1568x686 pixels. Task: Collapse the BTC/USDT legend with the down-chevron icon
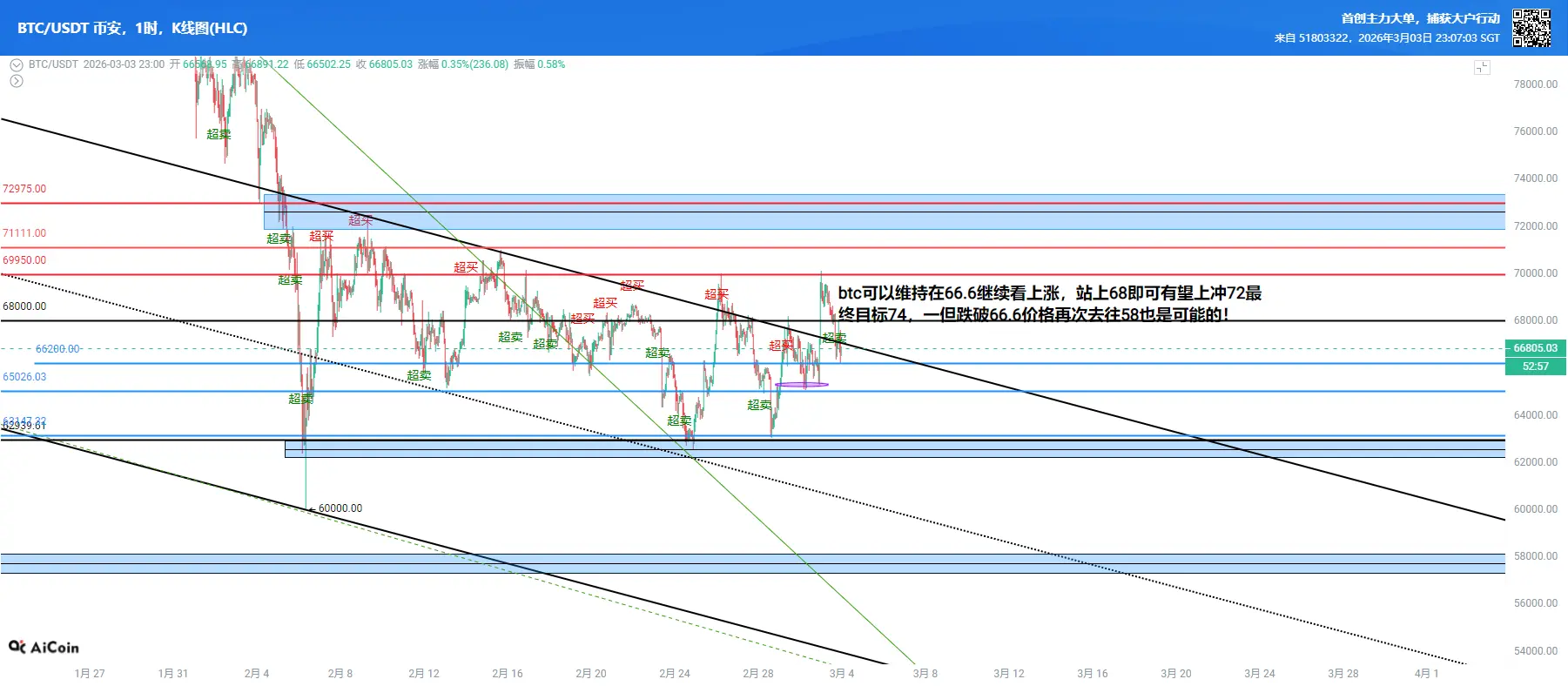point(17,64)
